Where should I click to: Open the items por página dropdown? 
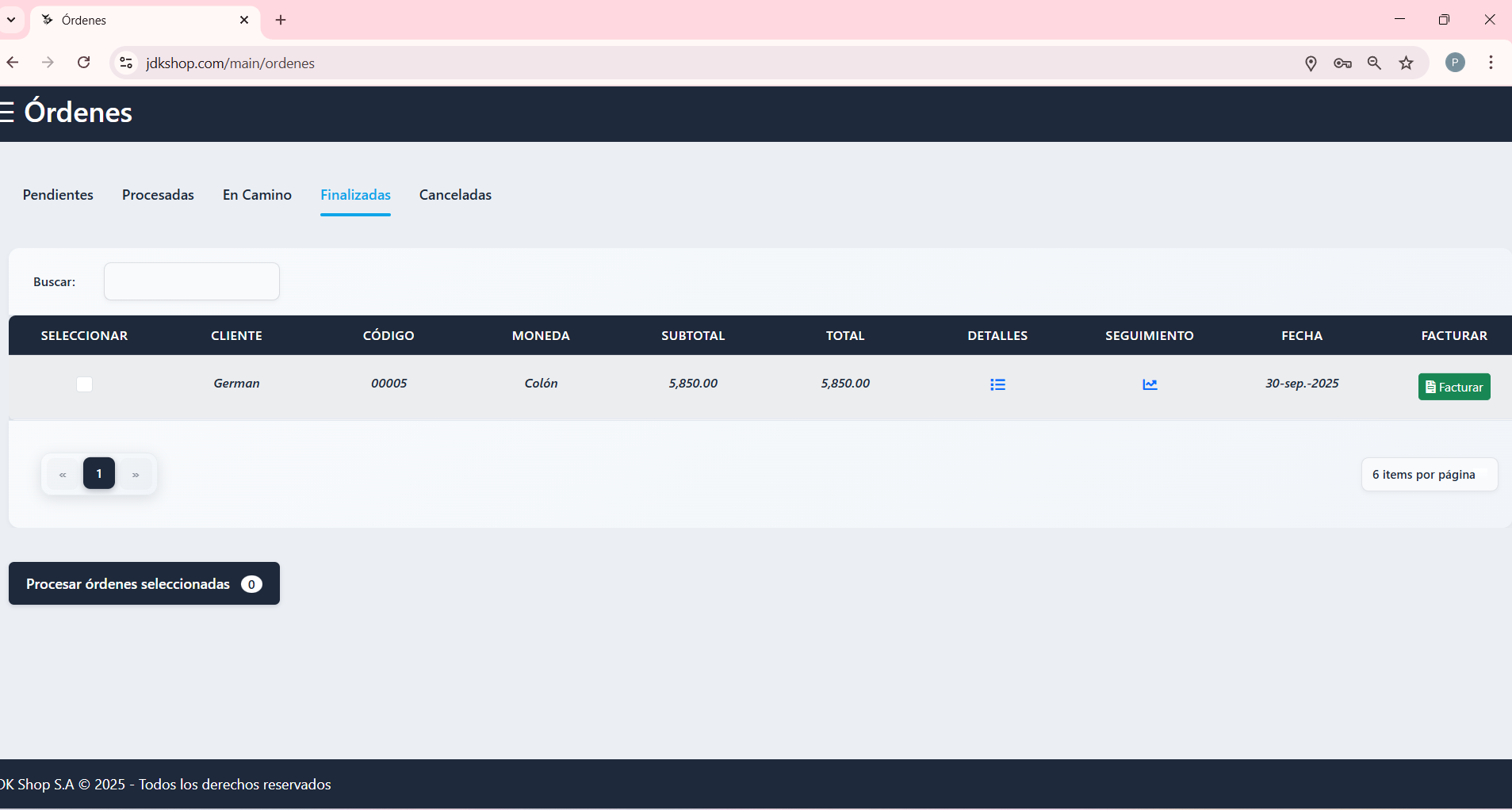click(x=1429, y=475)
